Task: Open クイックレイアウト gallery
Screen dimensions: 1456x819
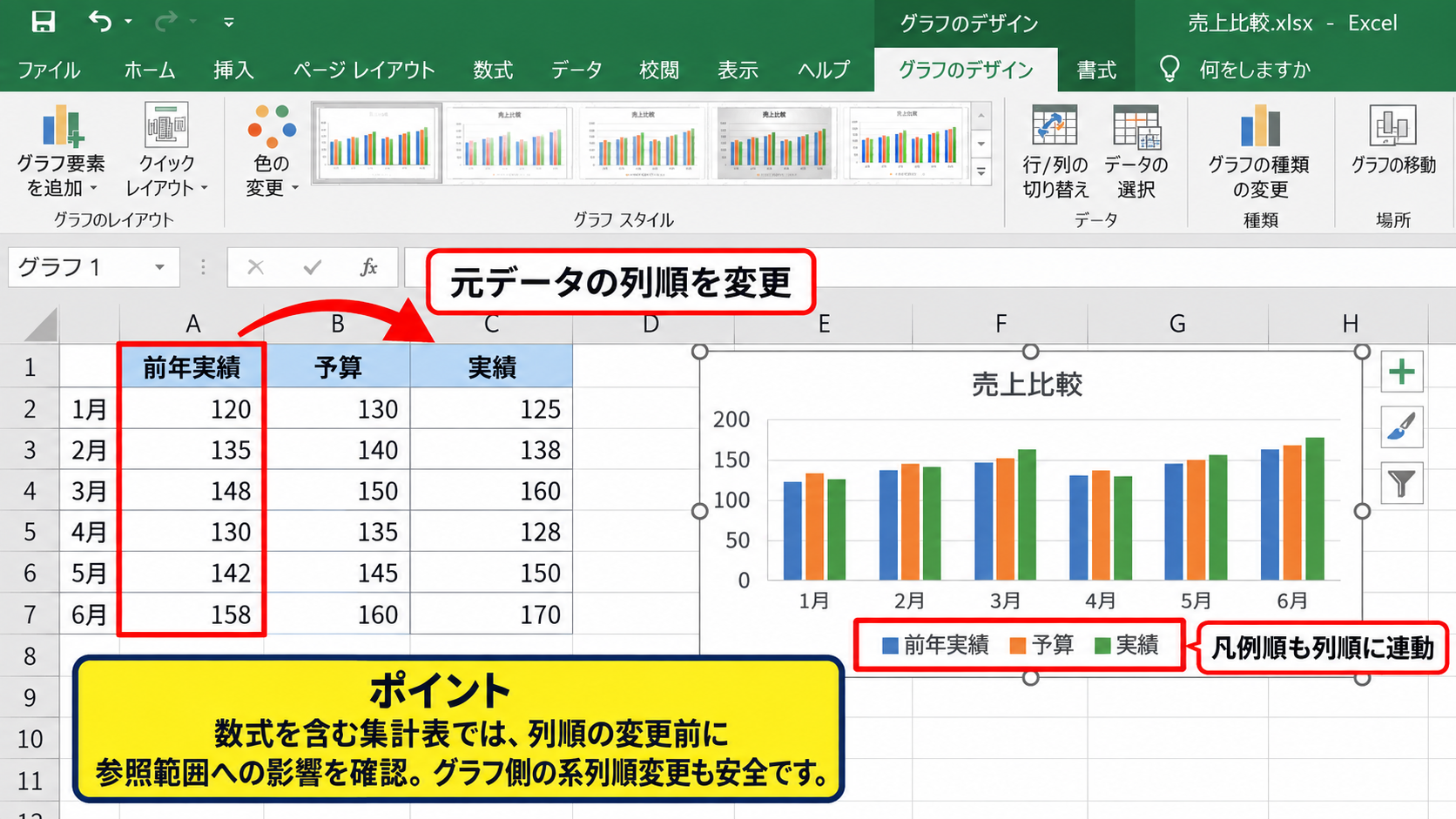Action: coord(166,151)
